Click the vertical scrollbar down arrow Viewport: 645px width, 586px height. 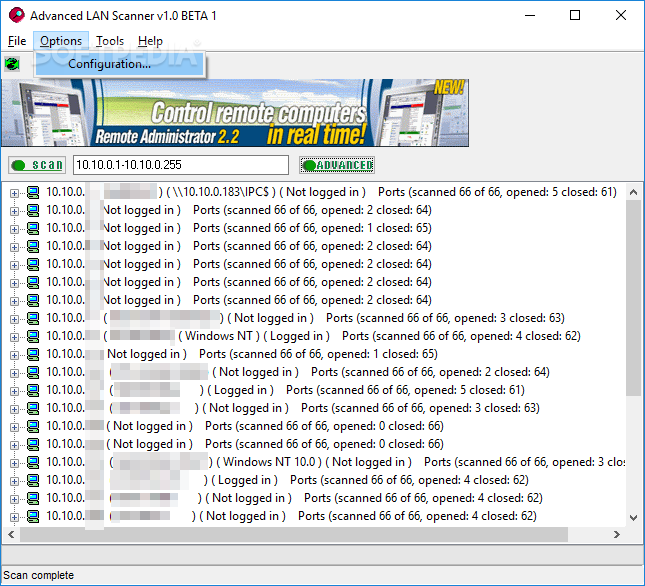[633, 517]
